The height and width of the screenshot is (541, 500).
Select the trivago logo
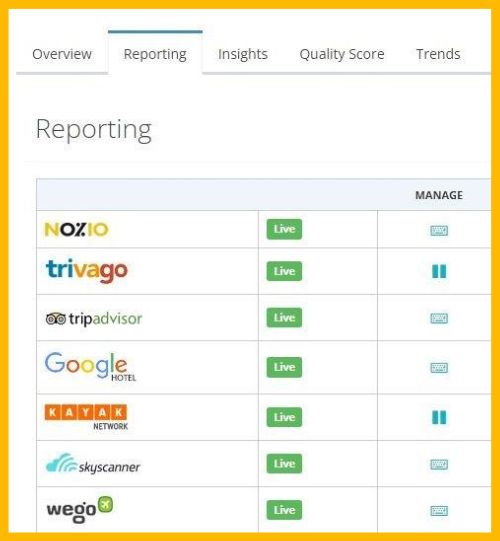[x=87, y=270]
